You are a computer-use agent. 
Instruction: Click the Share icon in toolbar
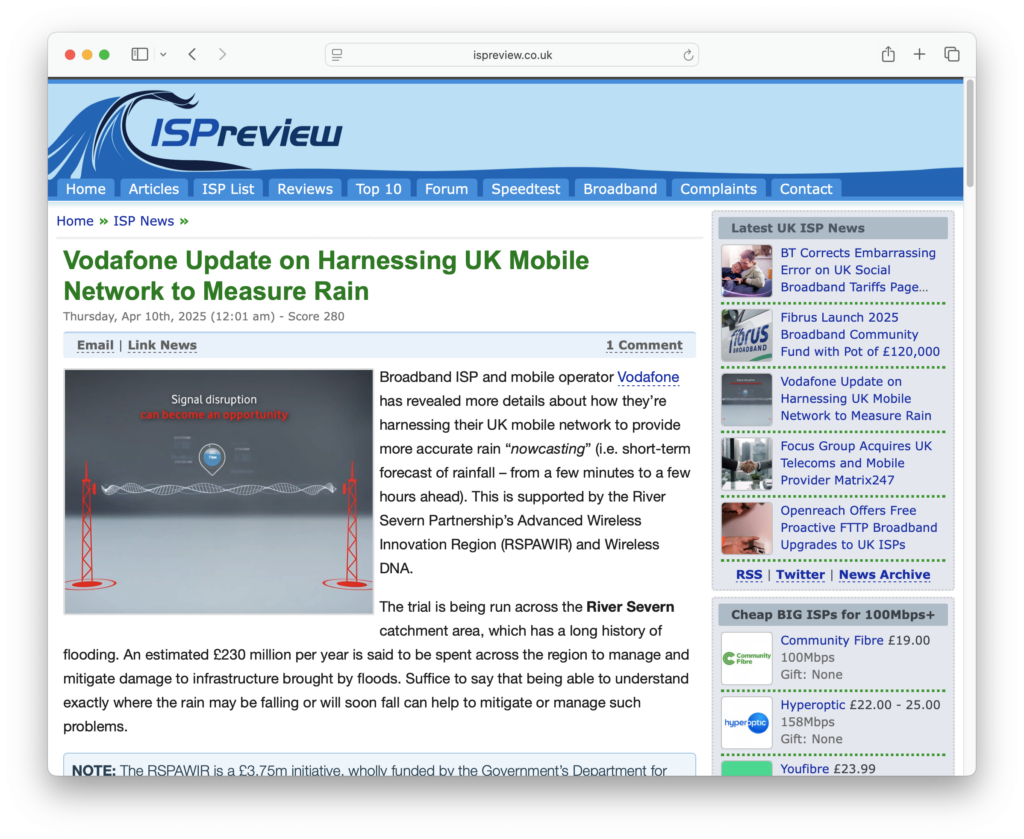[x=888, y=54]
